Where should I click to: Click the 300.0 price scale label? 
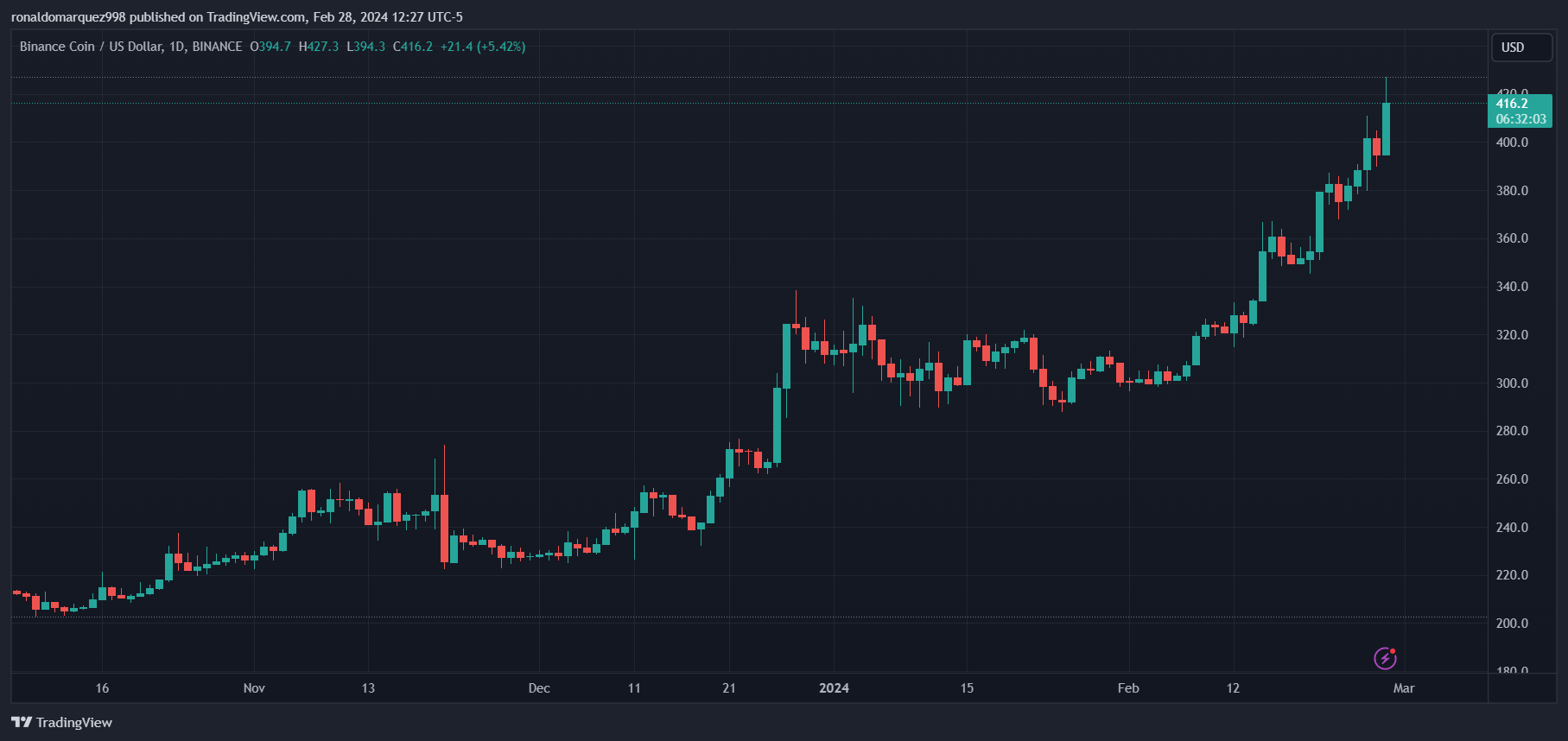tap(1512, 383)
